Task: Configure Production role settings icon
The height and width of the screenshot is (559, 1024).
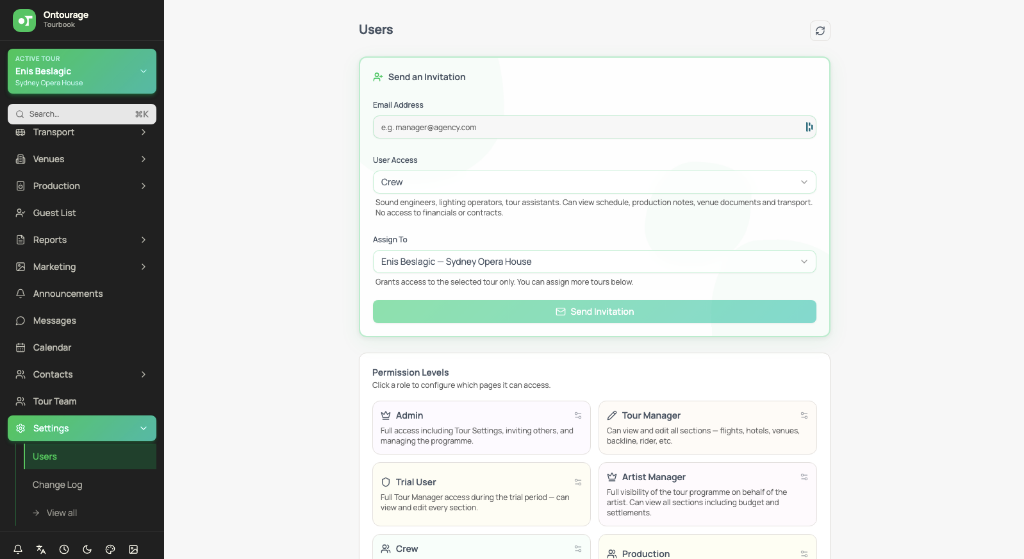Action: (x=804, y=554)
